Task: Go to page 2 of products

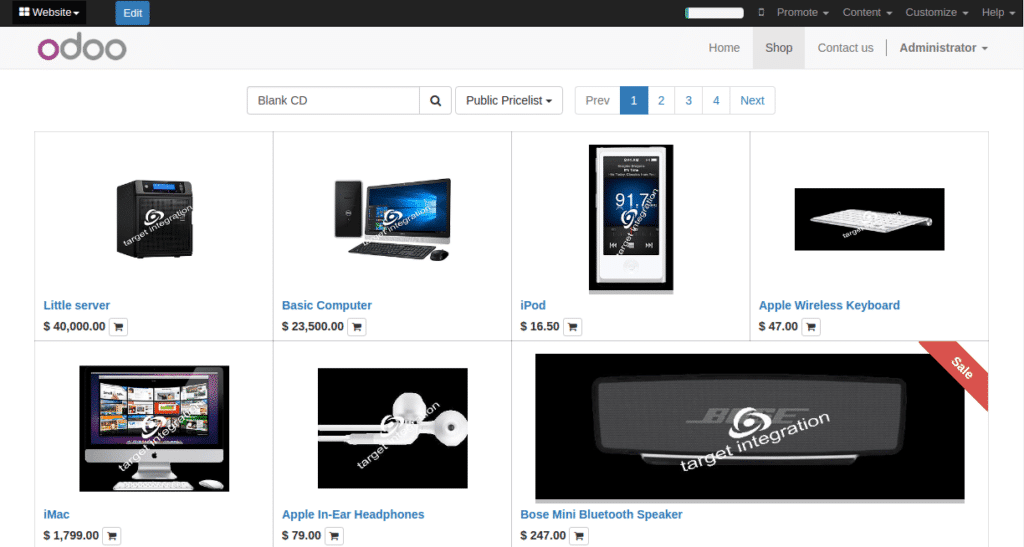Action: coord(661,101)
